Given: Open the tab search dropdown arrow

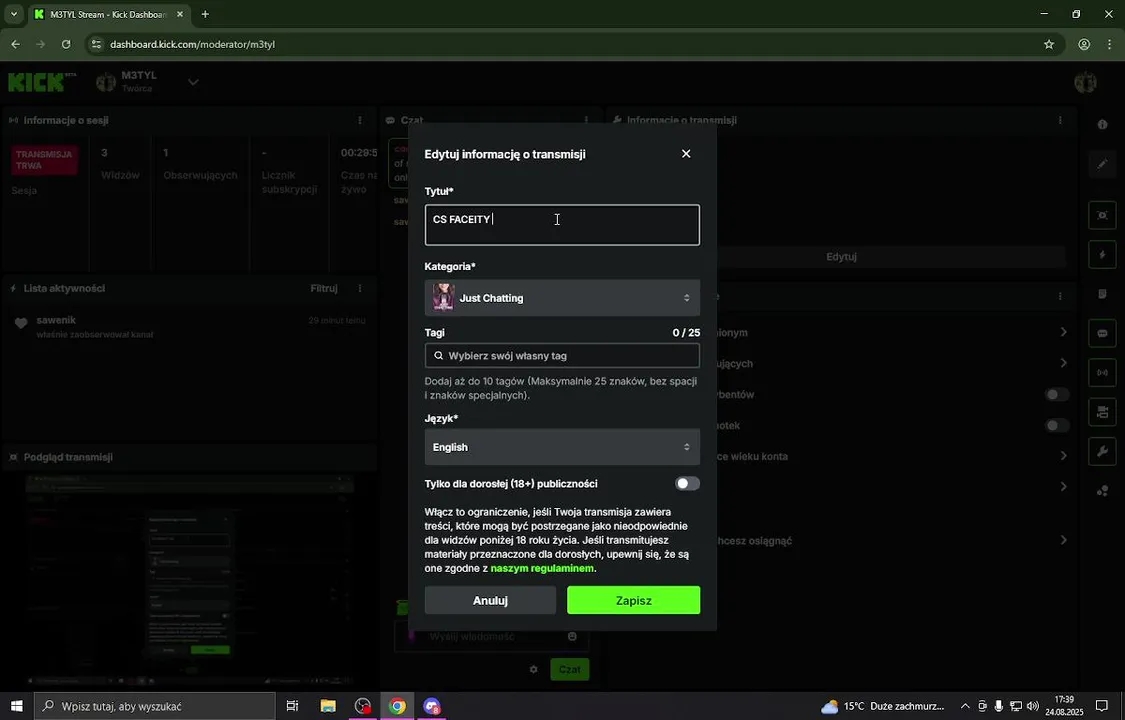Looking at the screenshot, I should [13, 14].
